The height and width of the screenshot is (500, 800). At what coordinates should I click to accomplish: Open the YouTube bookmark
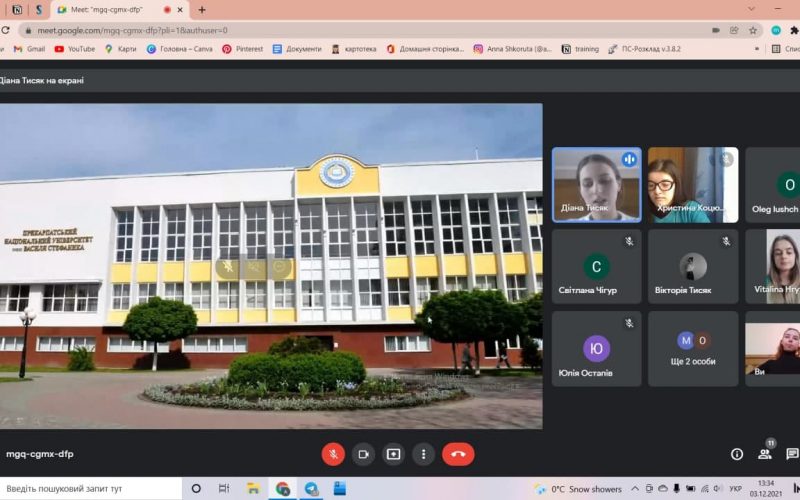point(75,48)
